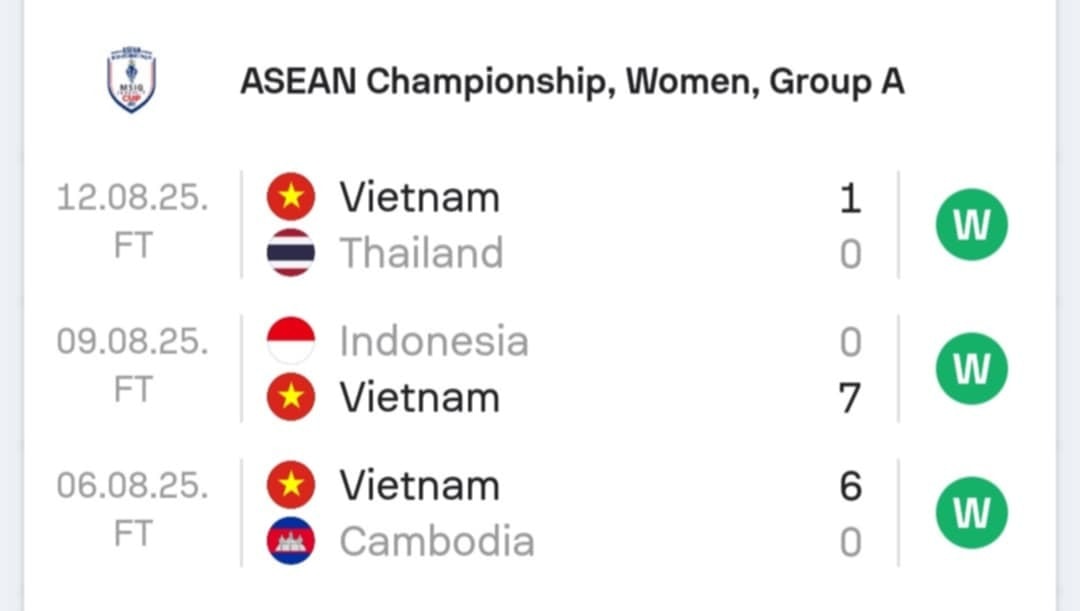Click the Thailand flag icon
The image size is (1080, 611).
click(291, 252)
